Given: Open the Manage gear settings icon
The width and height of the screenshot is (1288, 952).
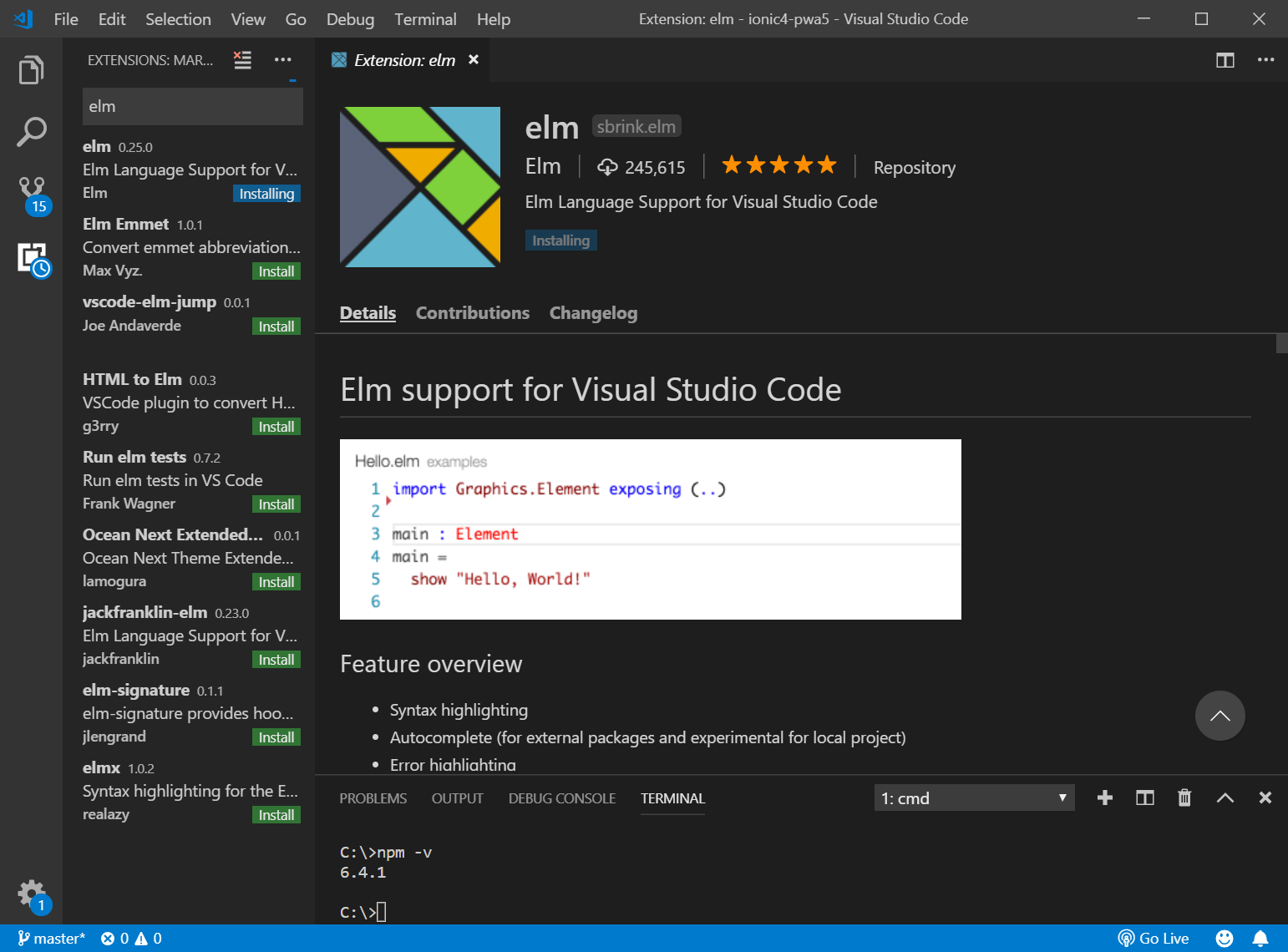Looking at the screenshot, I should [31, 894].
